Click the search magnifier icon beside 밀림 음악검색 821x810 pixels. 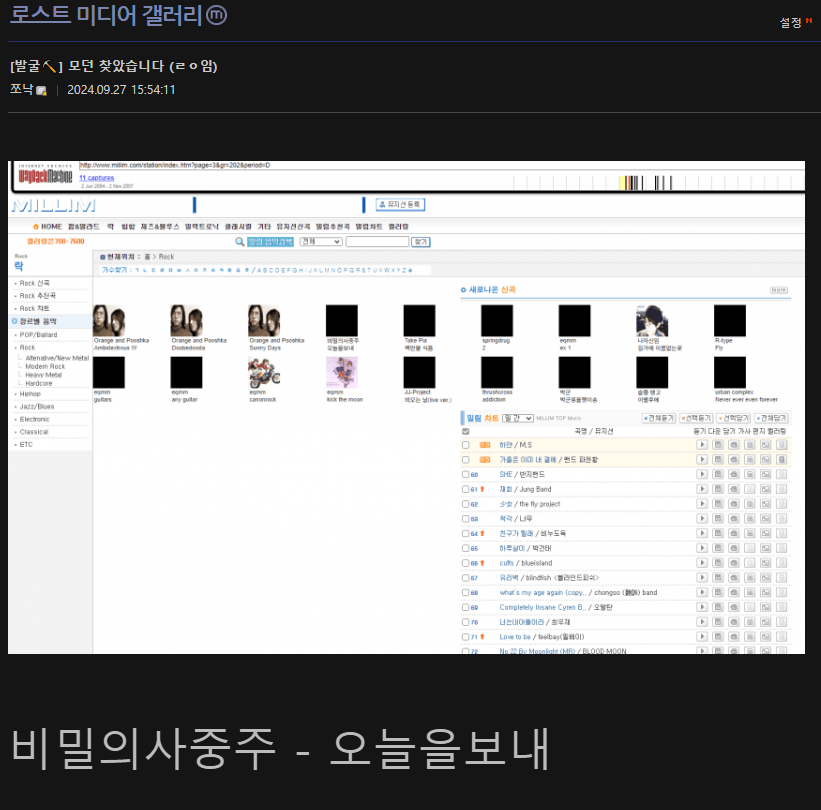pos(240,241)
